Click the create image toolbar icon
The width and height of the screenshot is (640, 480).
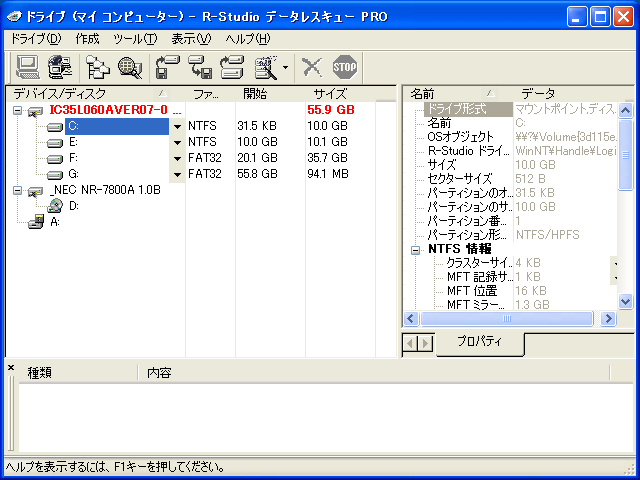point(168,67)
